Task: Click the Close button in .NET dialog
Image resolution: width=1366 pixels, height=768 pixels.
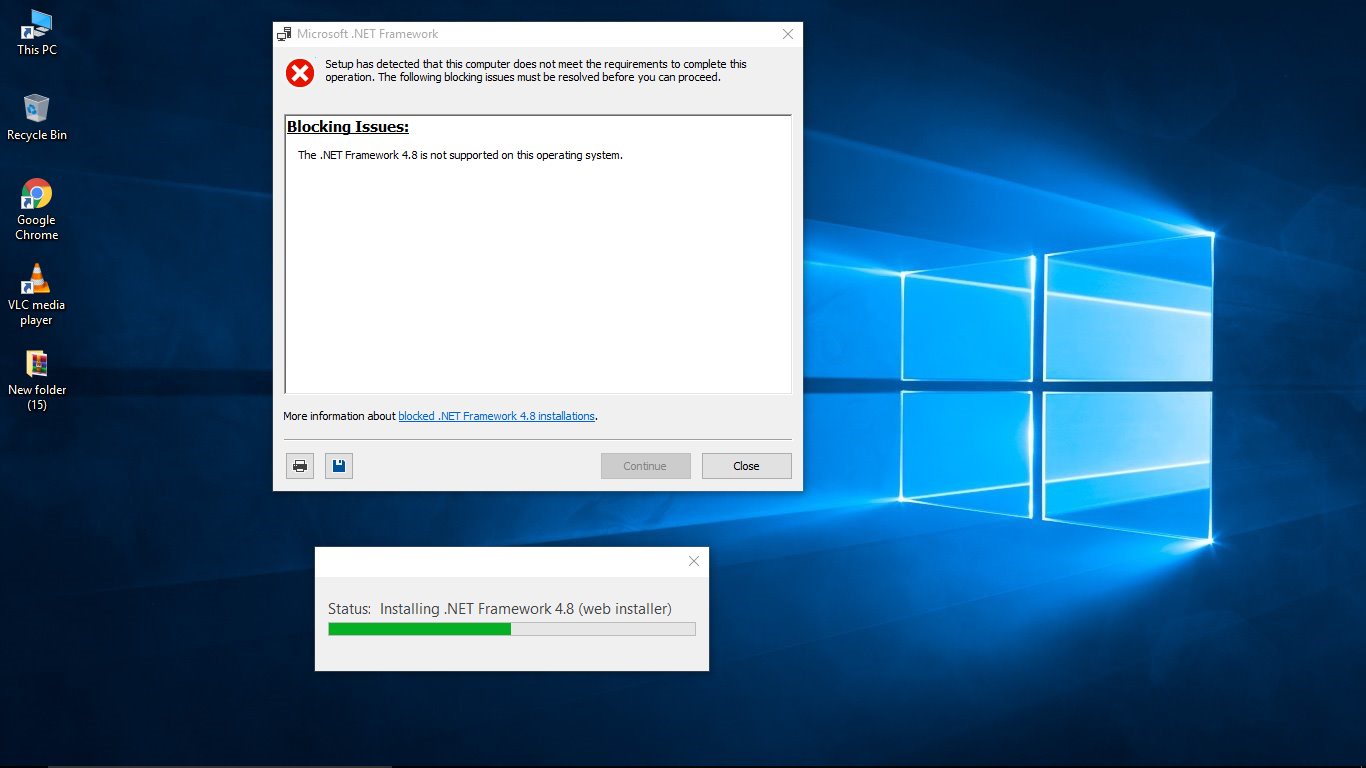Action: [x=746, y=466]
